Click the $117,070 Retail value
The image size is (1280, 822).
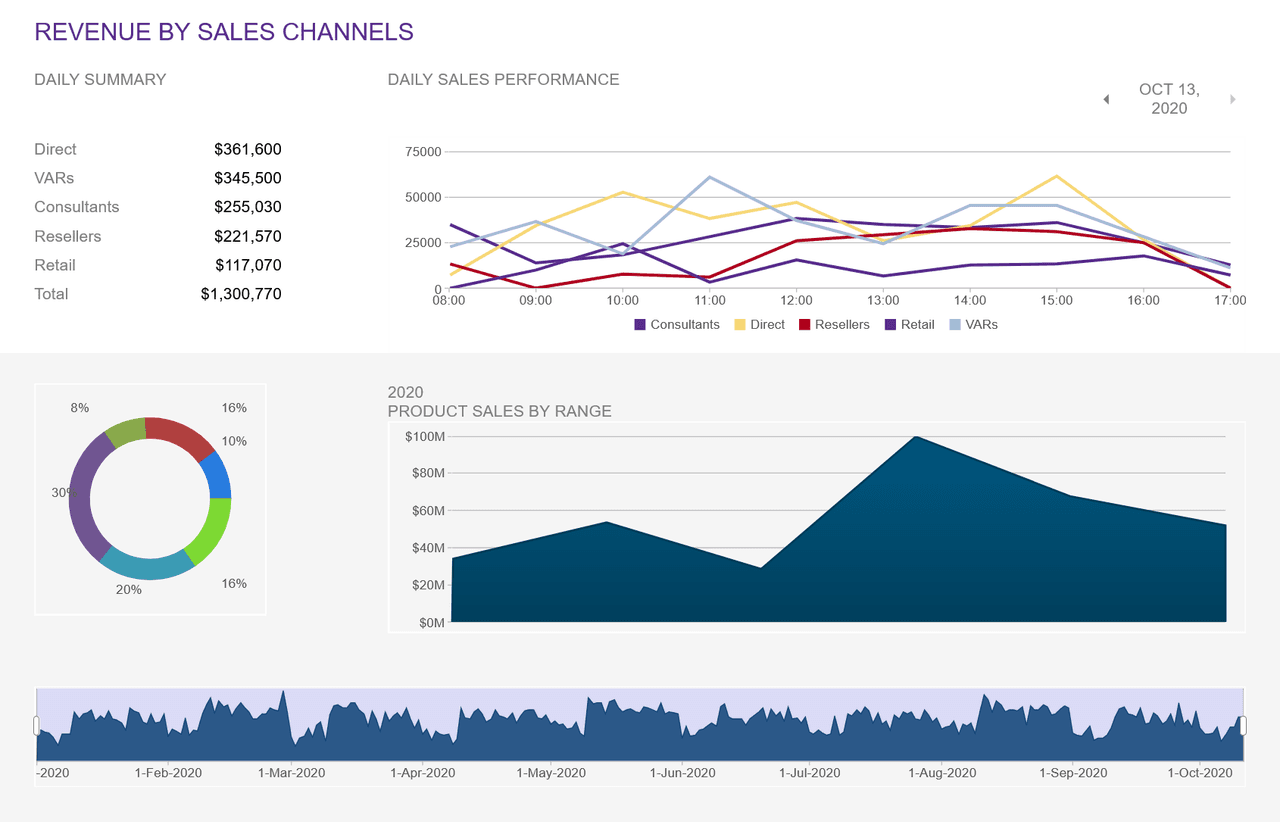(x=248, y=265)
